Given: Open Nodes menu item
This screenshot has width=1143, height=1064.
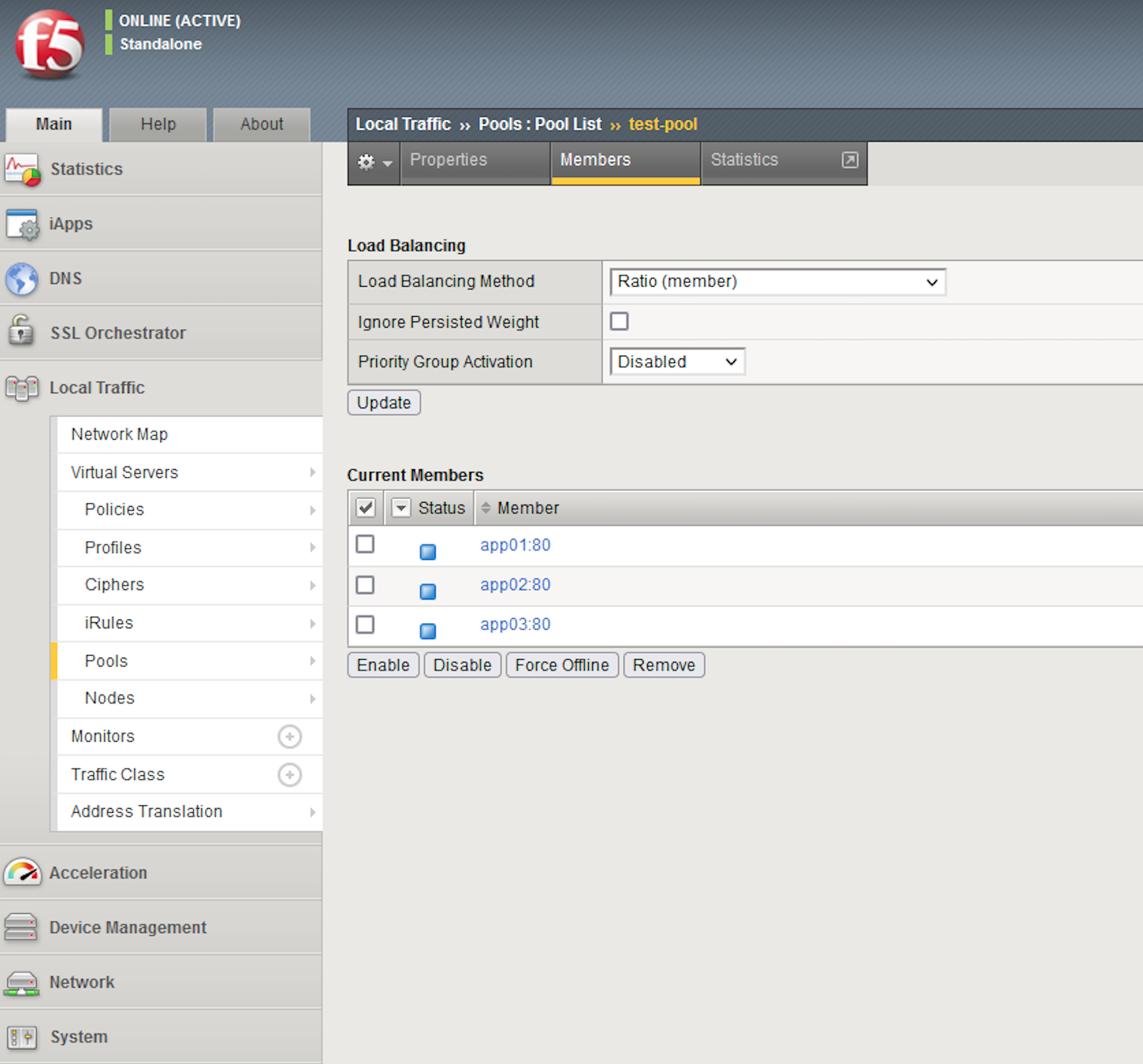Looking at the screenshot, I should point(190,698).
